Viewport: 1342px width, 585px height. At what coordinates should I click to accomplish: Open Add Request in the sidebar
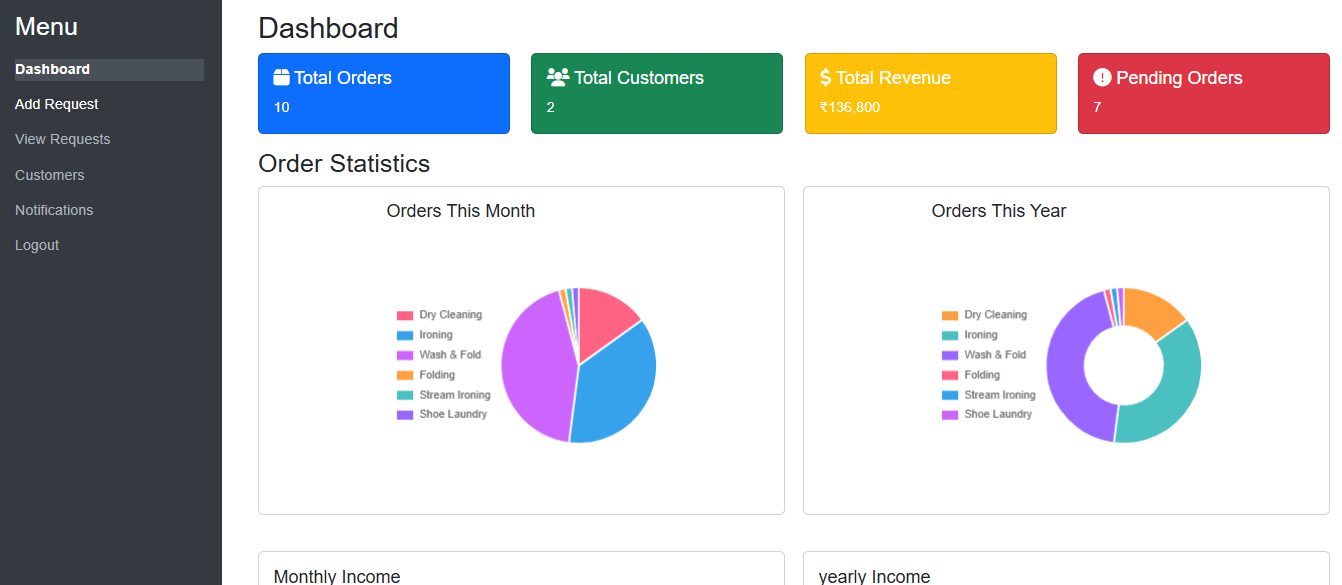[57, 104]
